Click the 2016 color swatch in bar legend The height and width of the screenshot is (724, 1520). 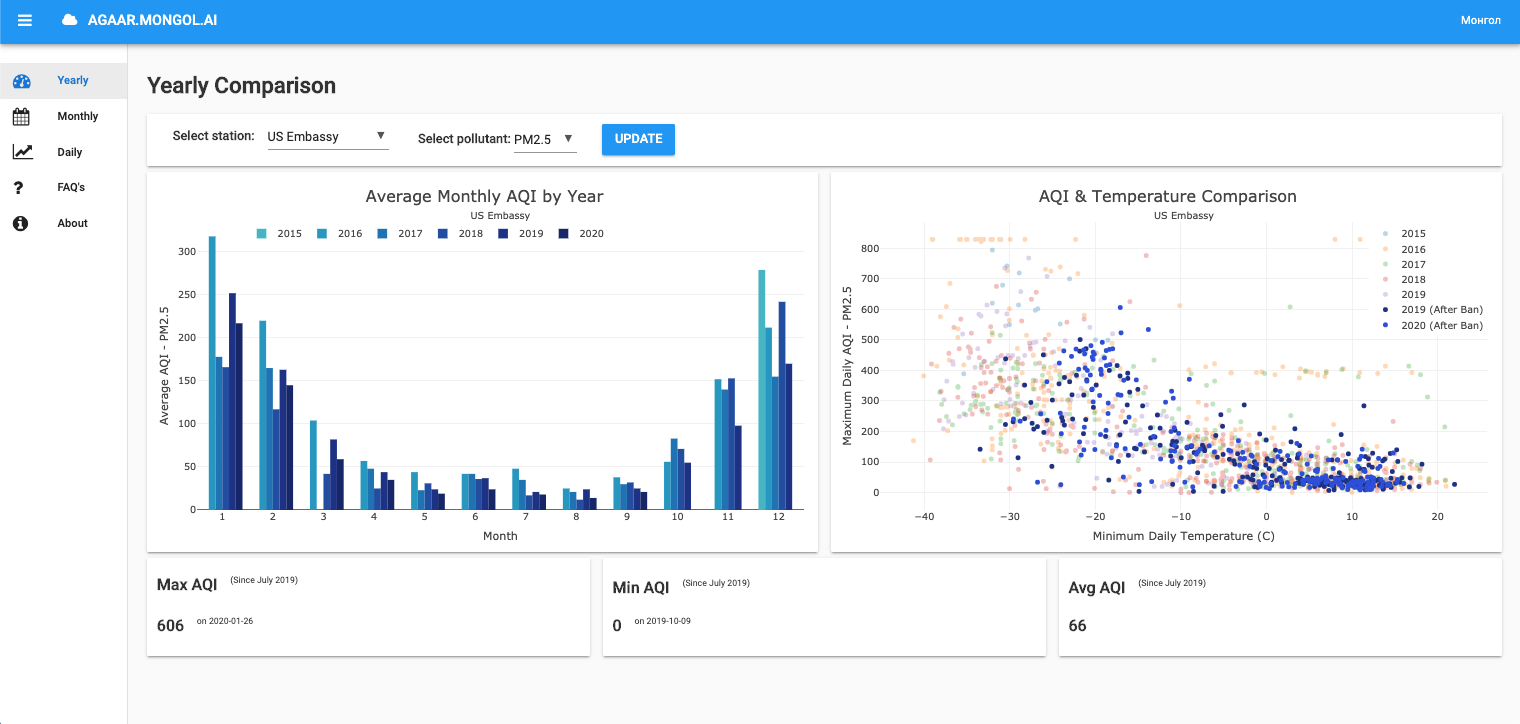pyautogui.click(x=323, y=234)
